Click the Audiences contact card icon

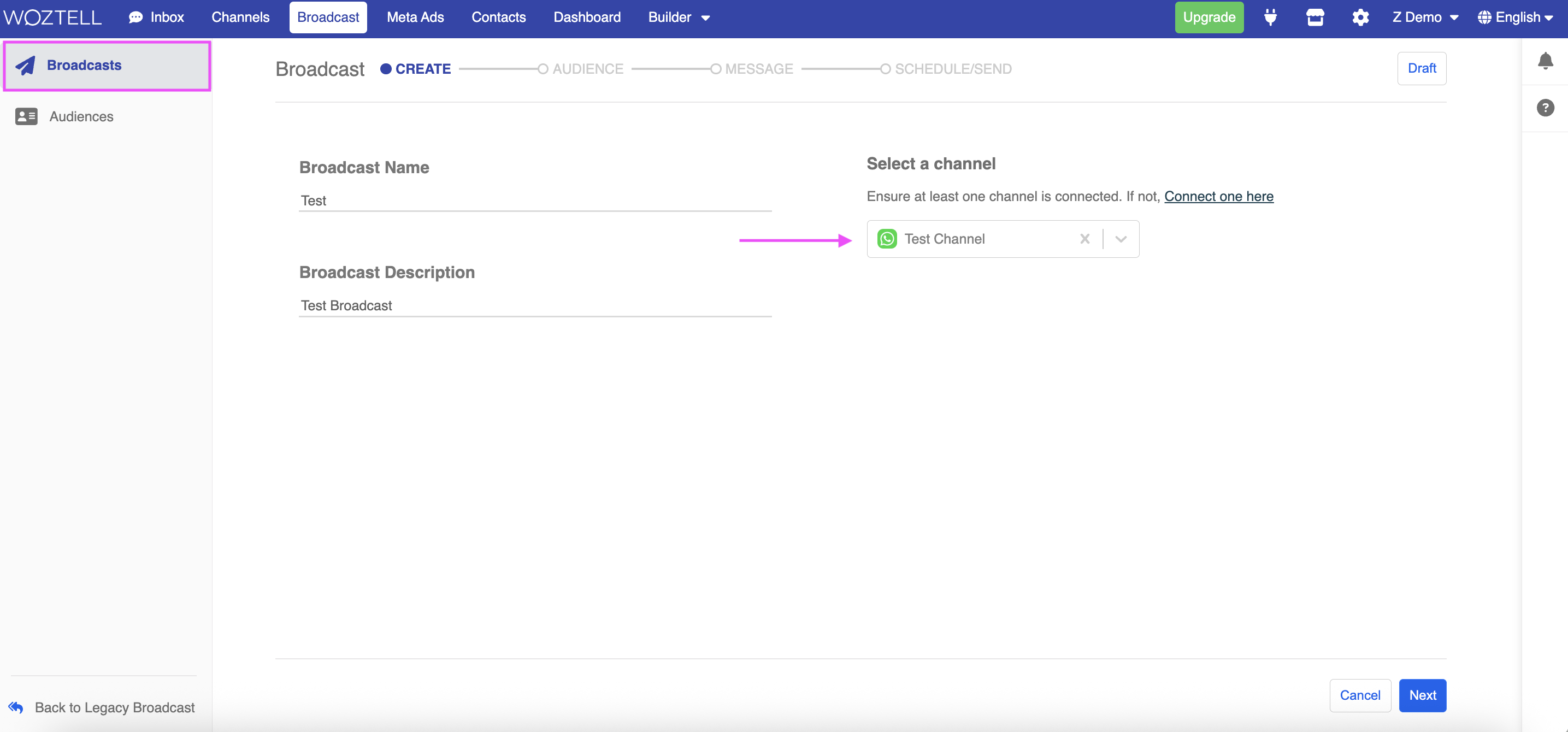click(26, 116)
